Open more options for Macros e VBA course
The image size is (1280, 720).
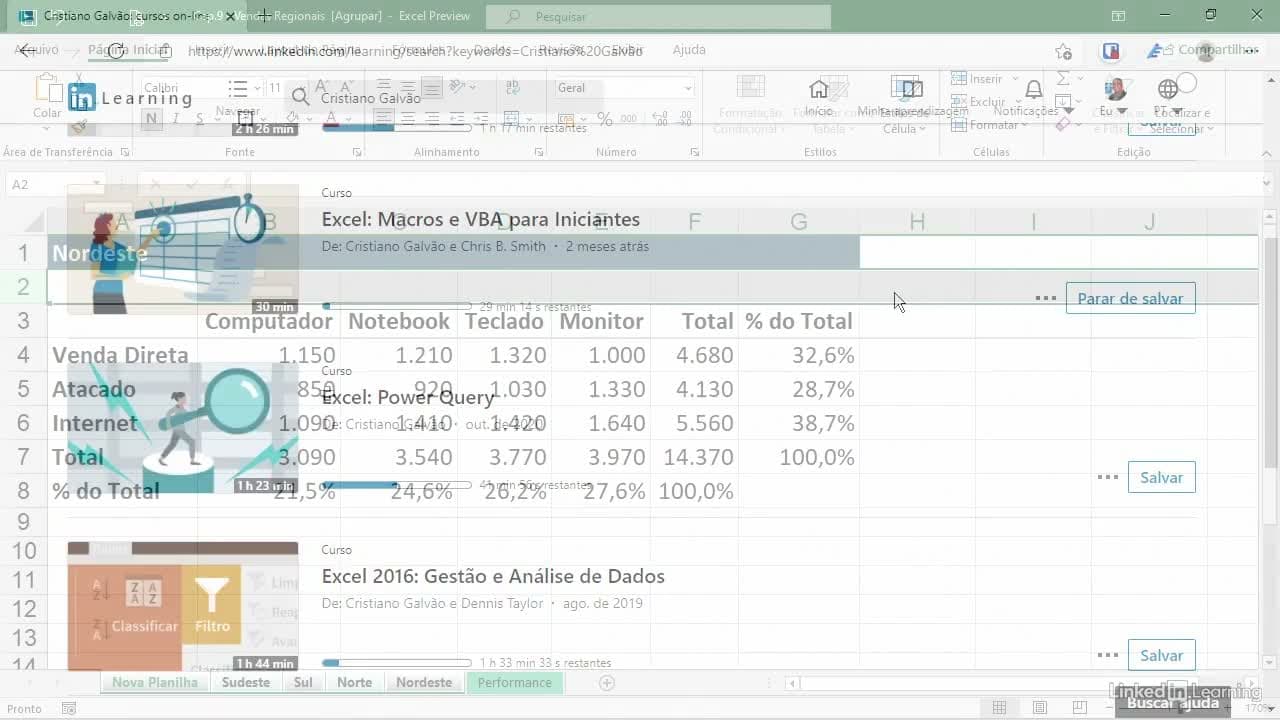tap(1046, 298)
